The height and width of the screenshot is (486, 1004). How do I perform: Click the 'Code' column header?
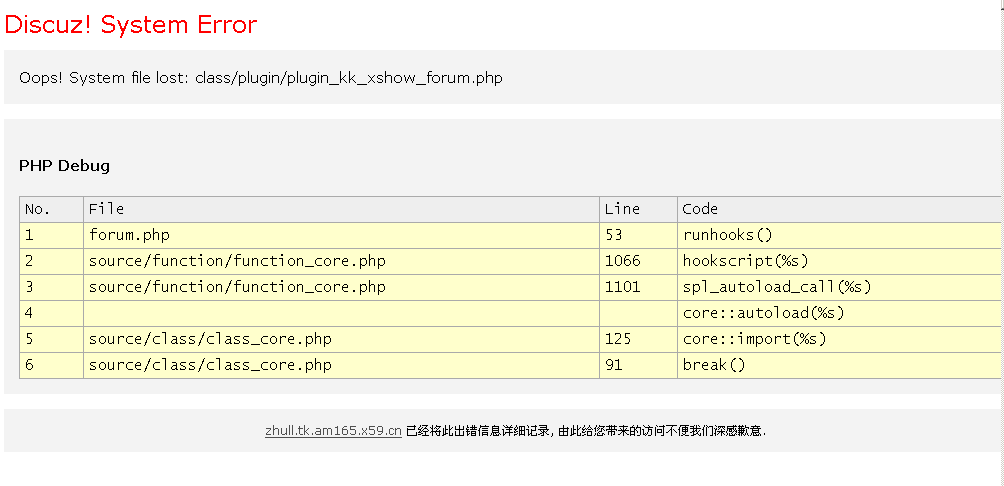tap(839, 209)
